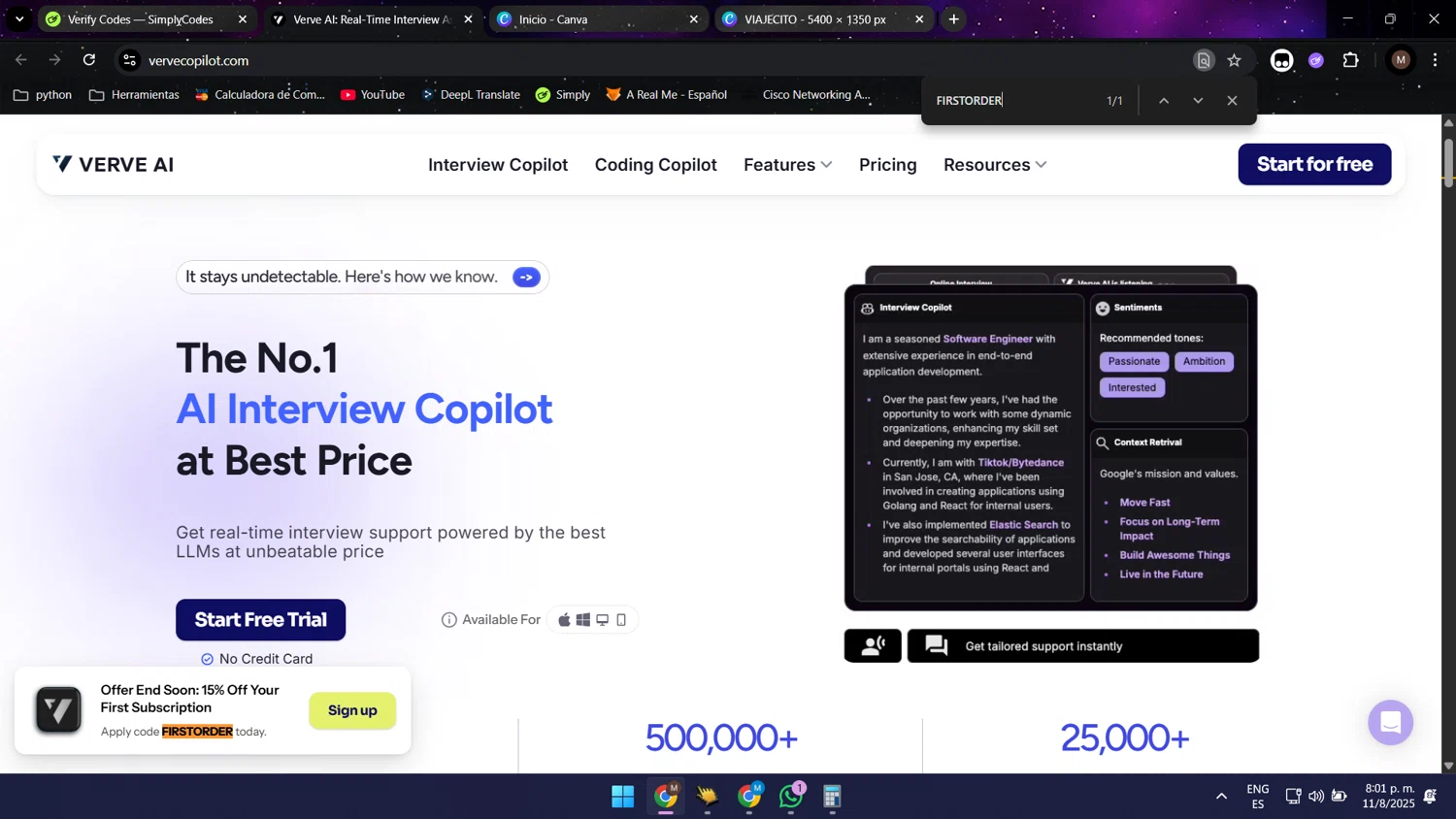Click the Passionate tone tag
The width and height of the screenshot is (1456, 819).
coord(1134,361)
